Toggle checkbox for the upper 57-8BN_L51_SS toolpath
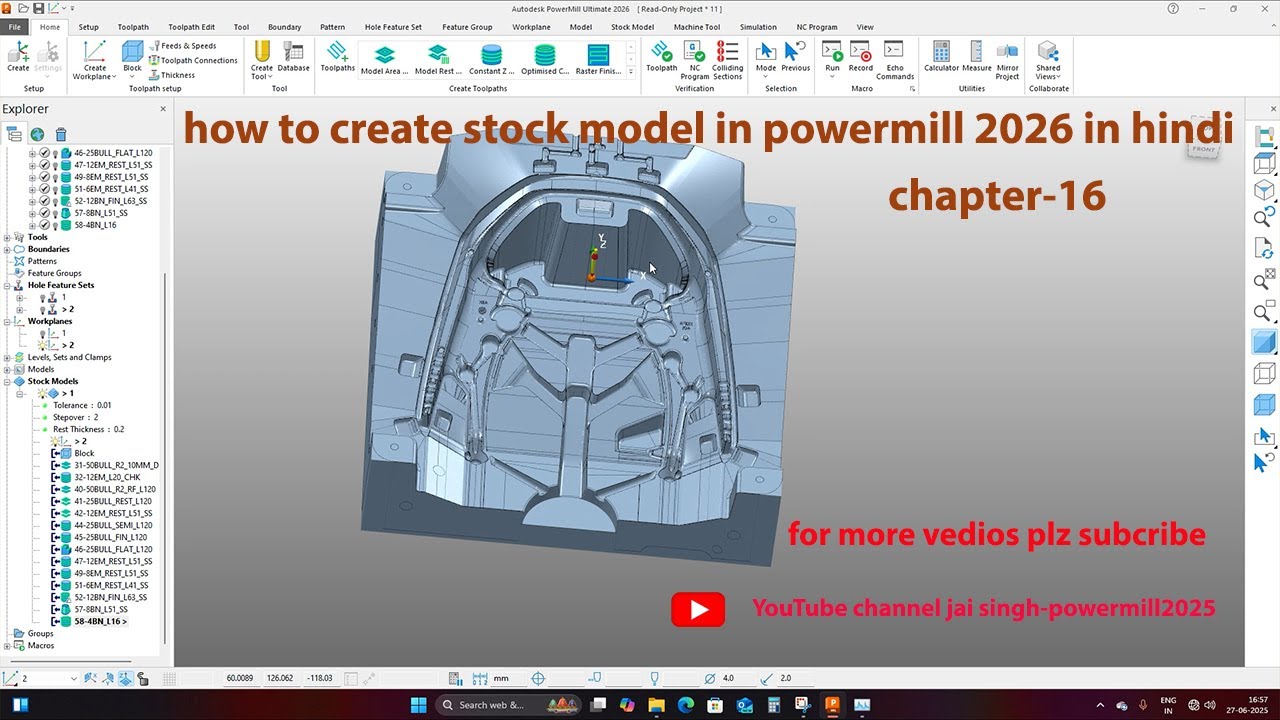This screenshot has width=1280, height=720. point(44,213)
